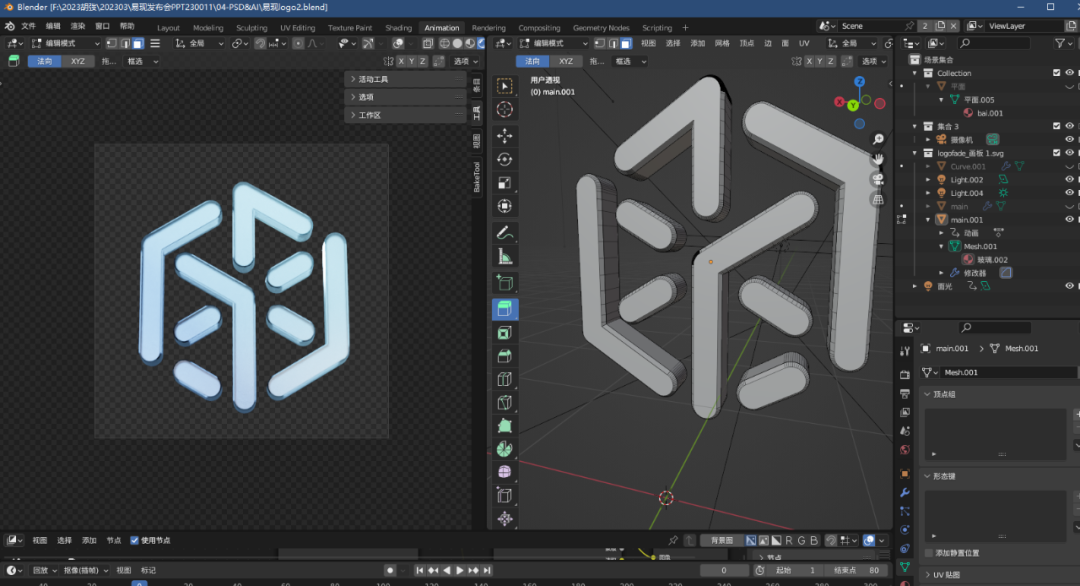Screen dimensions: 1080x586
Task: Click the 背景图 button in node editor
Action: (722, 541)
